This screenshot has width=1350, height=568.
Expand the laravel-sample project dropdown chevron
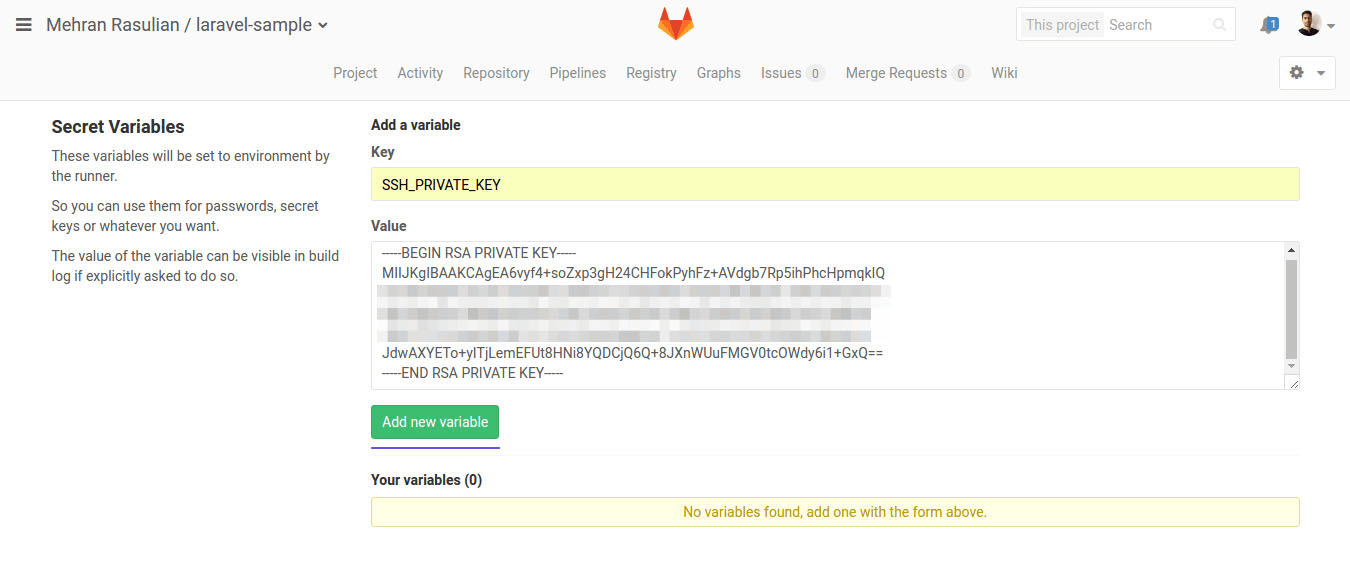[323, 26]
